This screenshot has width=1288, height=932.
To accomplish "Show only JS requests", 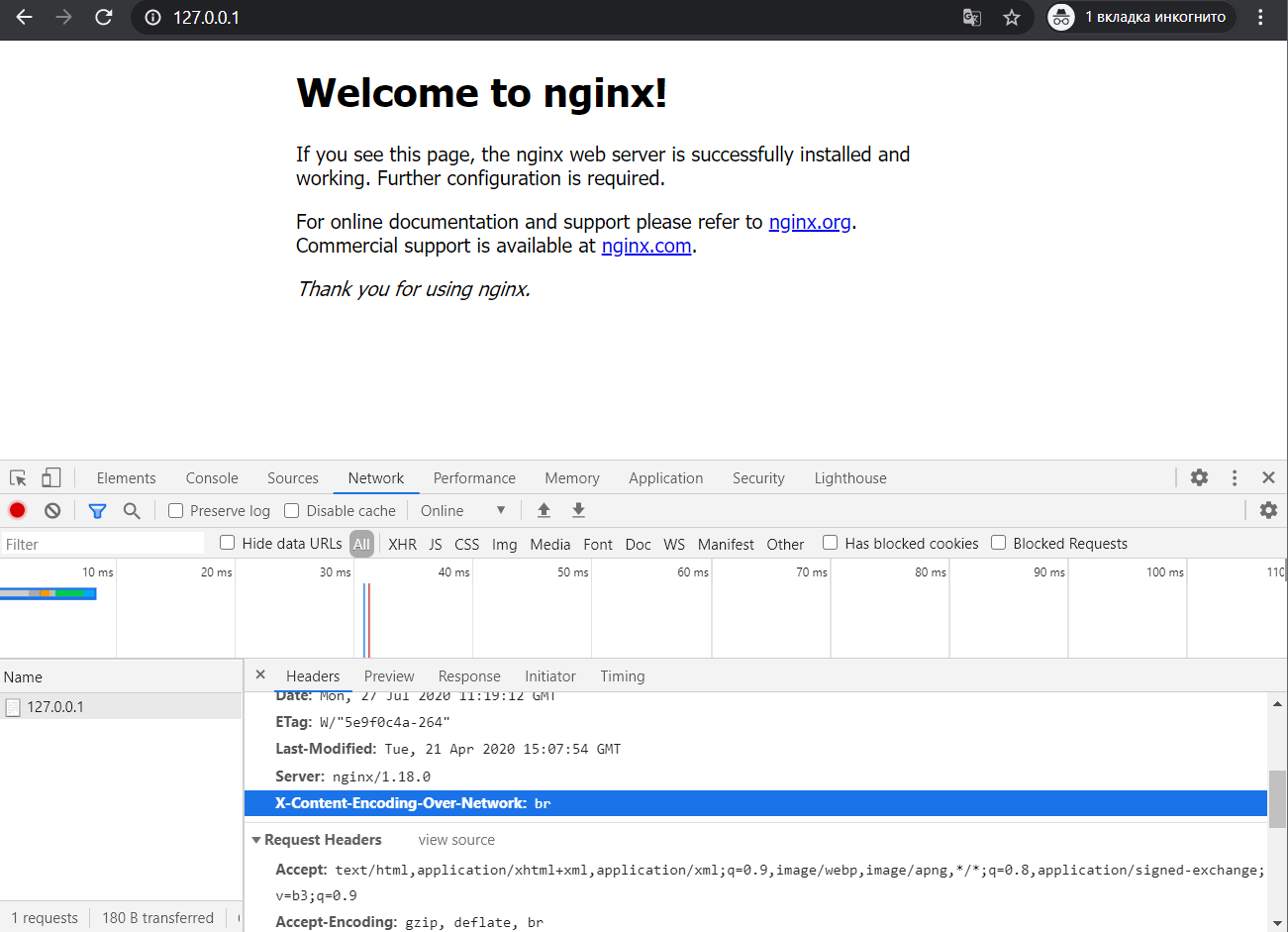I will pos(436,544).
